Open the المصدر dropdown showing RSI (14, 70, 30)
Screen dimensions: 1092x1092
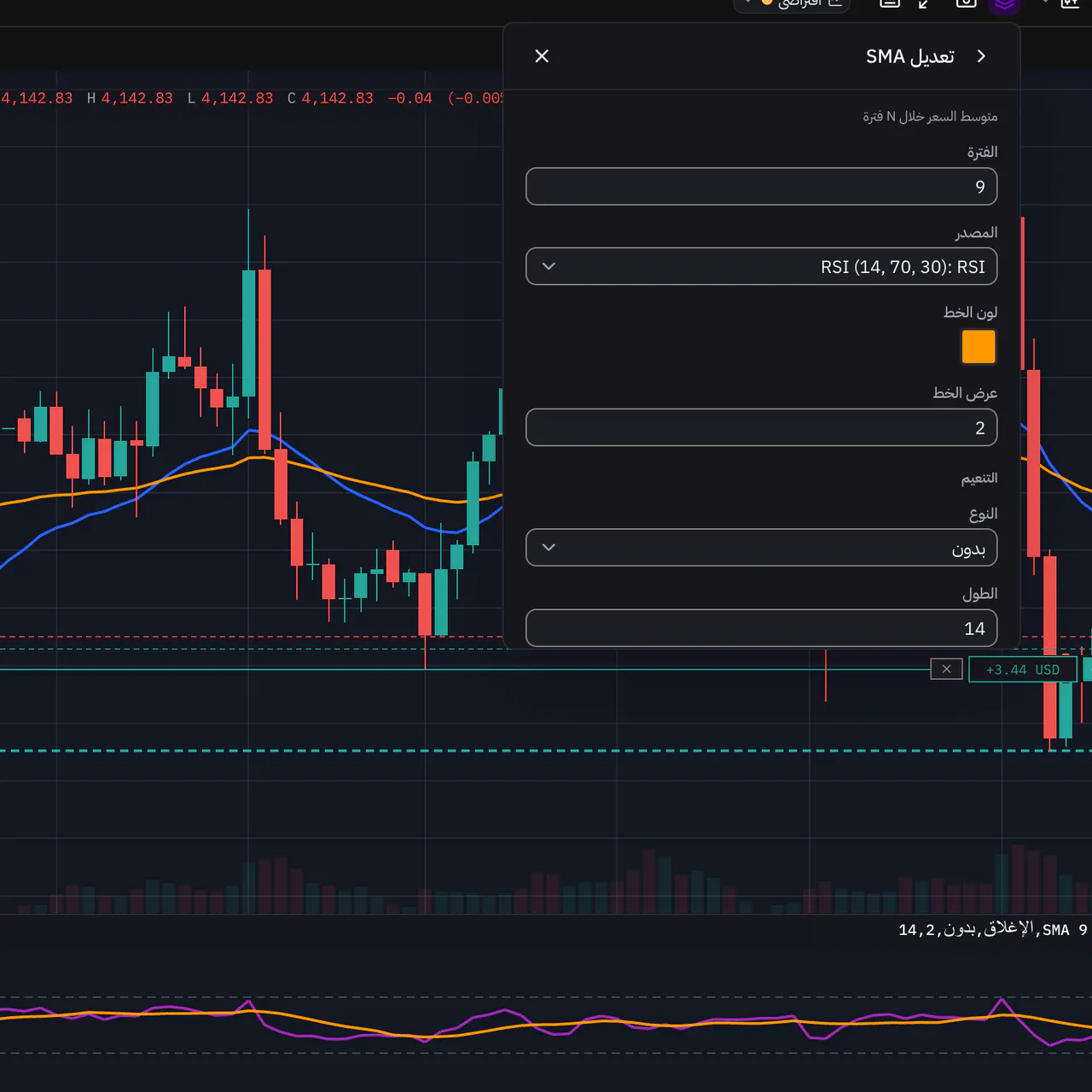762,267
